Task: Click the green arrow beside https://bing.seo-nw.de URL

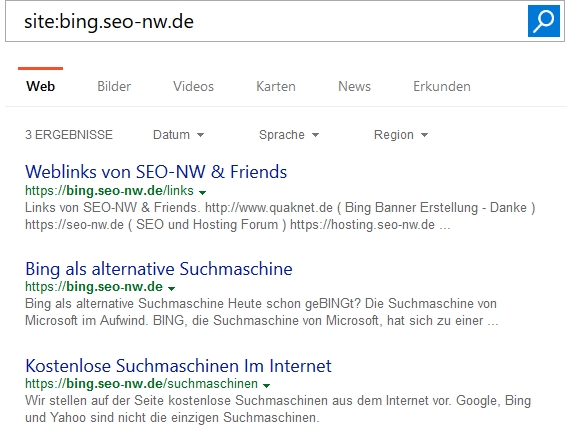Action: pos(172,289)
